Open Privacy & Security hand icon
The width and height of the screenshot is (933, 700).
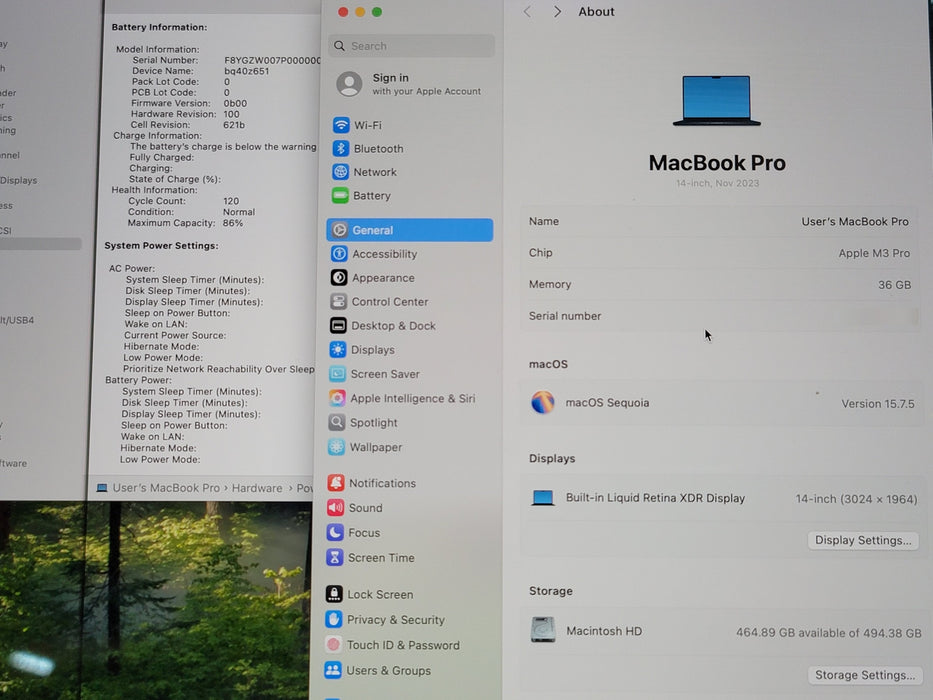coord(333,619)
